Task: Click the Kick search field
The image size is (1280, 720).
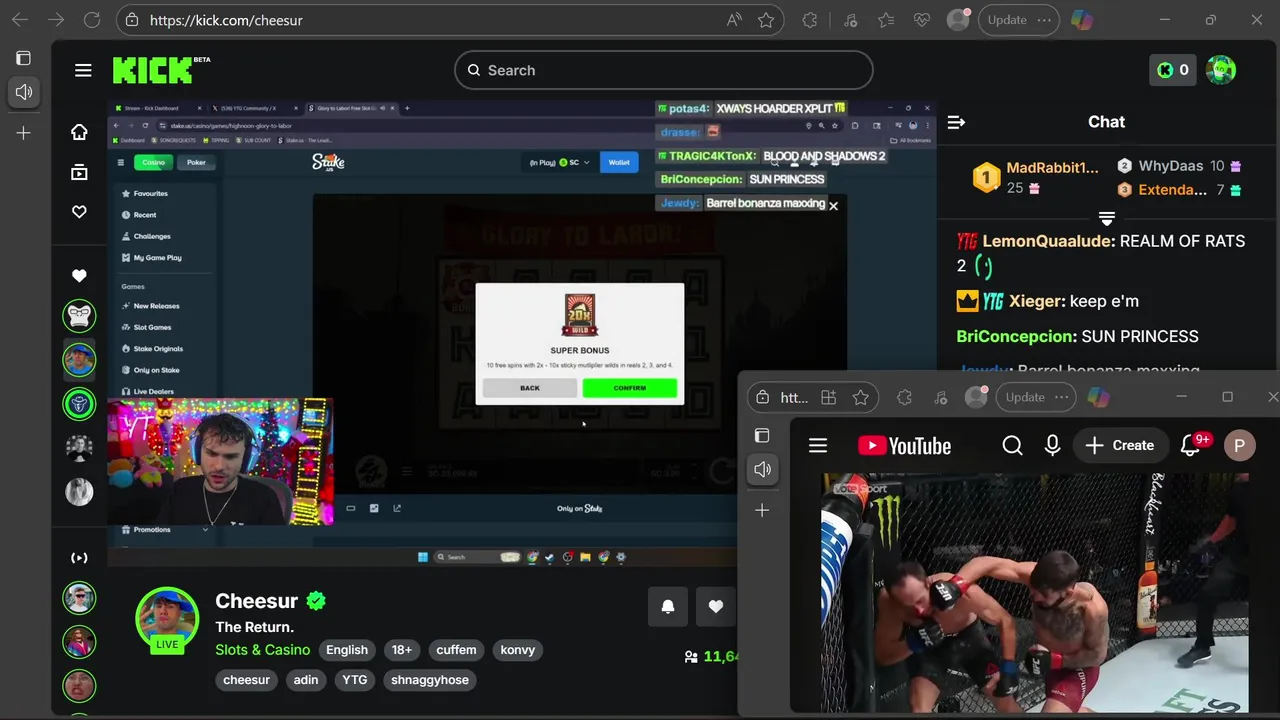Action: click(x=664, y=70)
